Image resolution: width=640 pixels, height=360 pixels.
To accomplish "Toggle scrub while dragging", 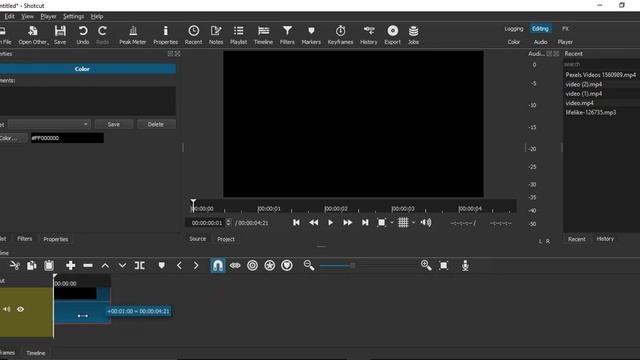I will 235,266.
